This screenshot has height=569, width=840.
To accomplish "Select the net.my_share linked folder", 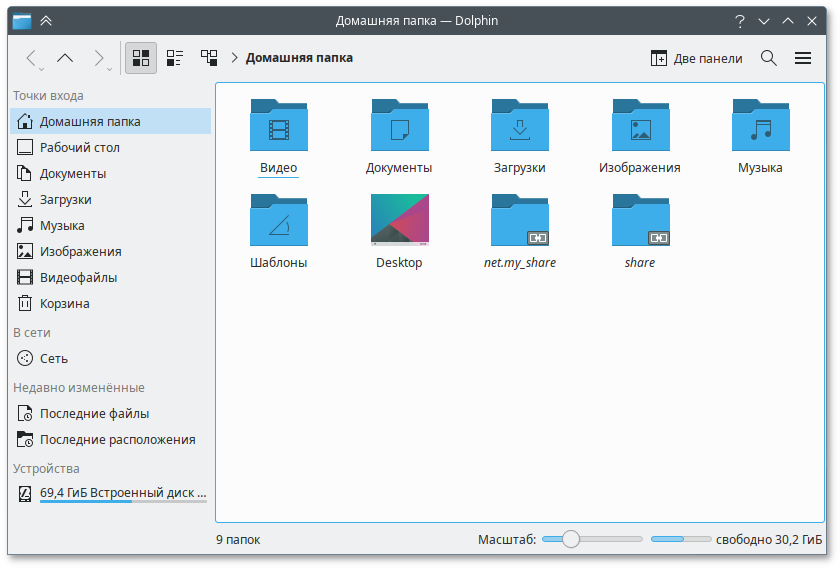I will click(519, 221).
